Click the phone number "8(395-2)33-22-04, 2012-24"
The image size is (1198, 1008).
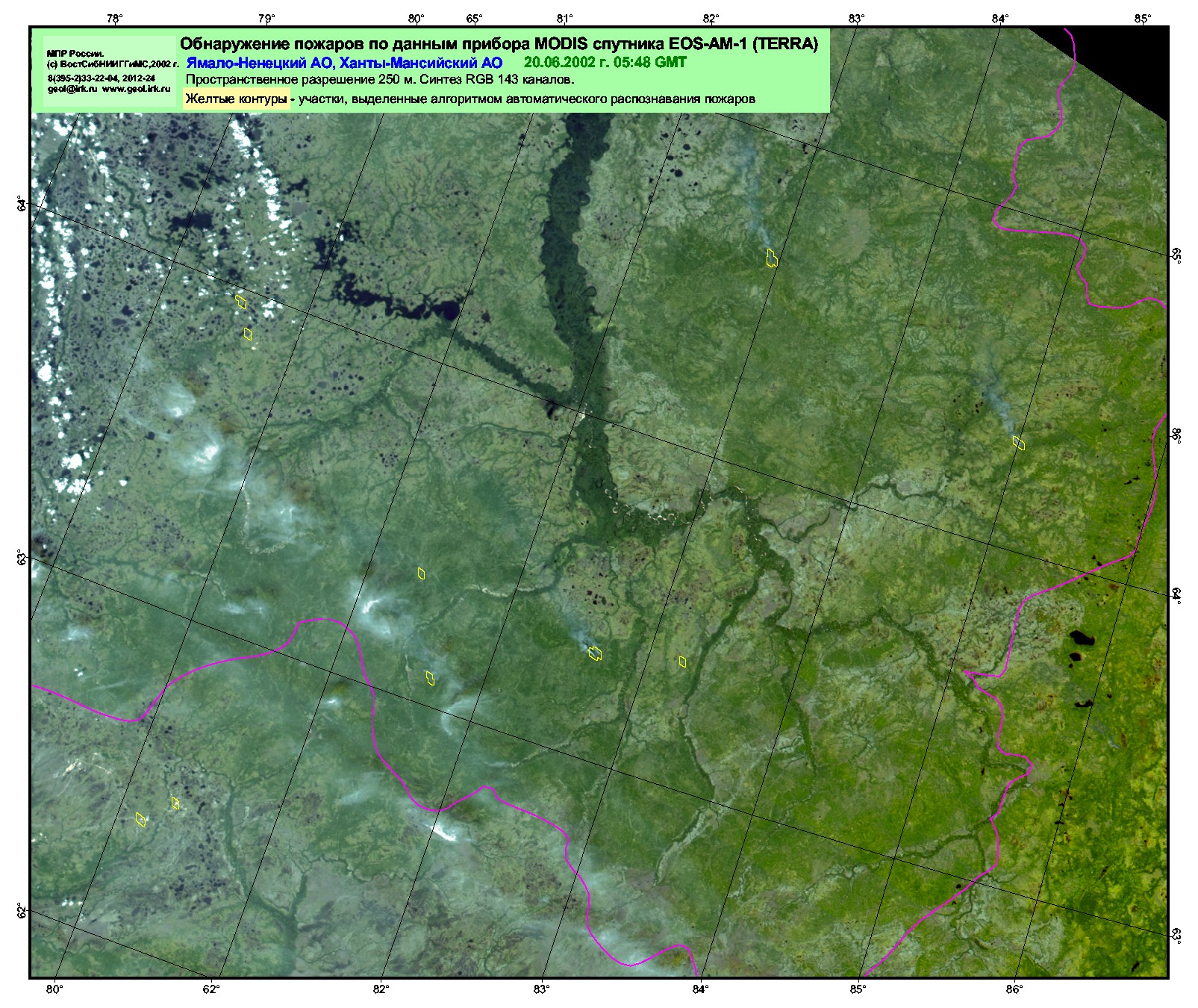(101, 78)
